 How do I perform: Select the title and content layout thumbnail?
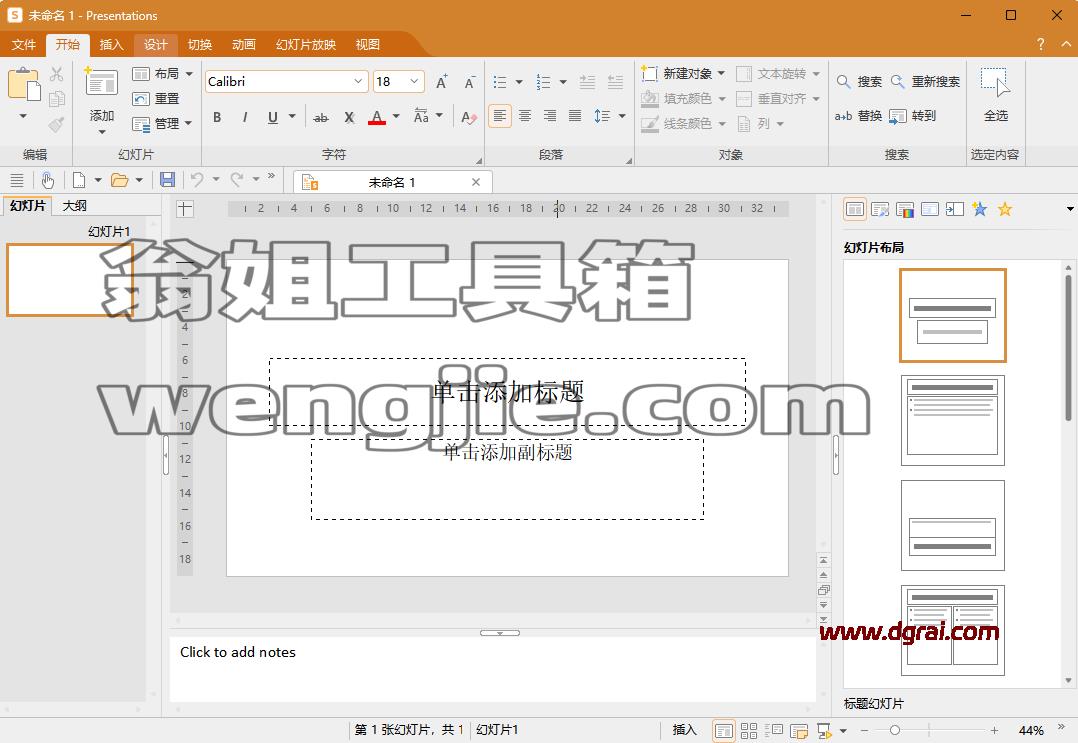952,420
